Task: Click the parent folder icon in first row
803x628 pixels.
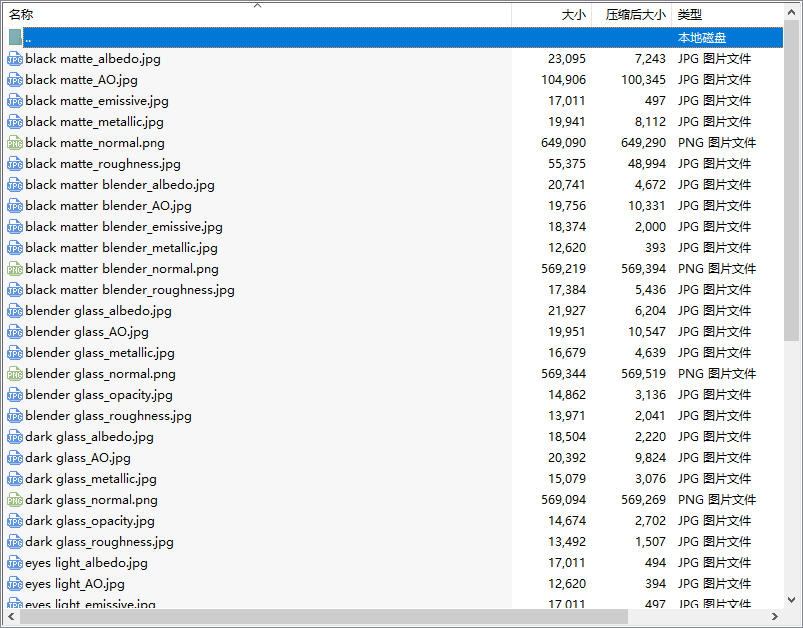Action: click(x=15, y=38)
